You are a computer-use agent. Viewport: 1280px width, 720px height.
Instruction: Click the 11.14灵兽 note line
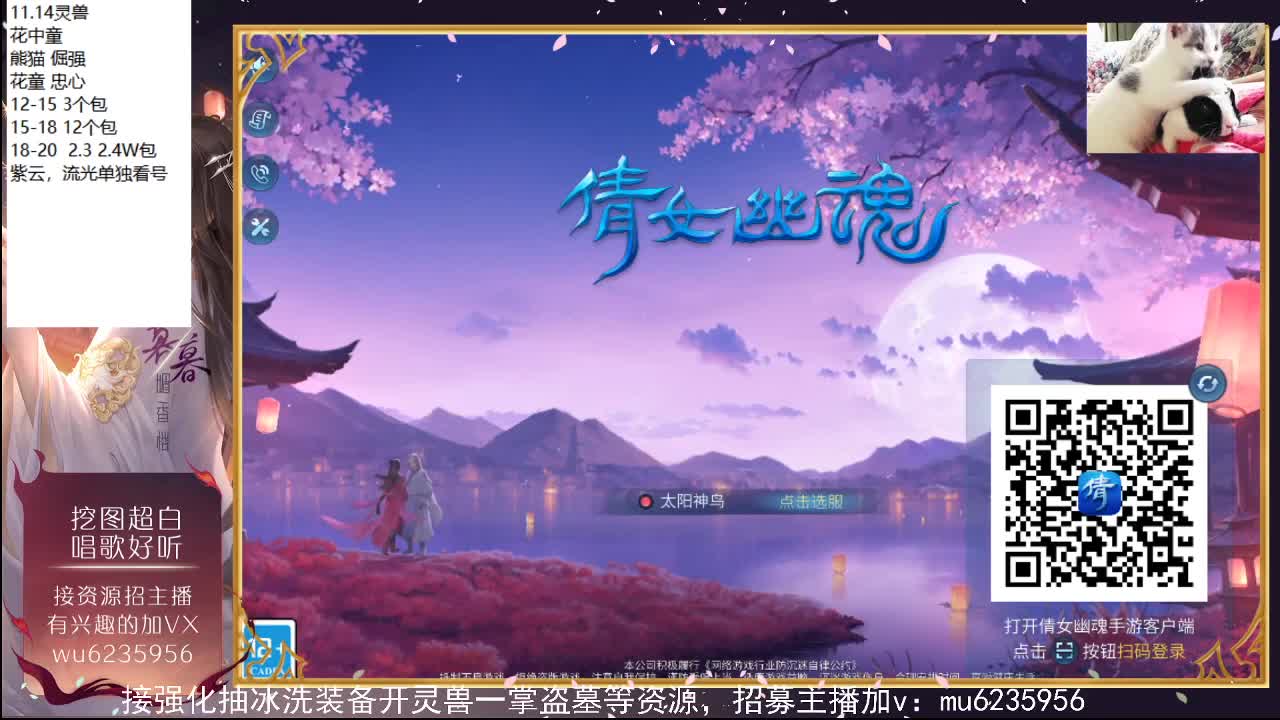click(49, 13)
